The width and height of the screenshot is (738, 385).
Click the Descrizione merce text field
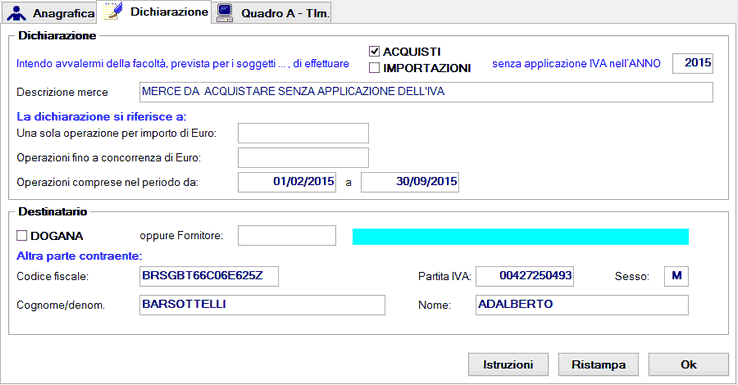(426, 92)
